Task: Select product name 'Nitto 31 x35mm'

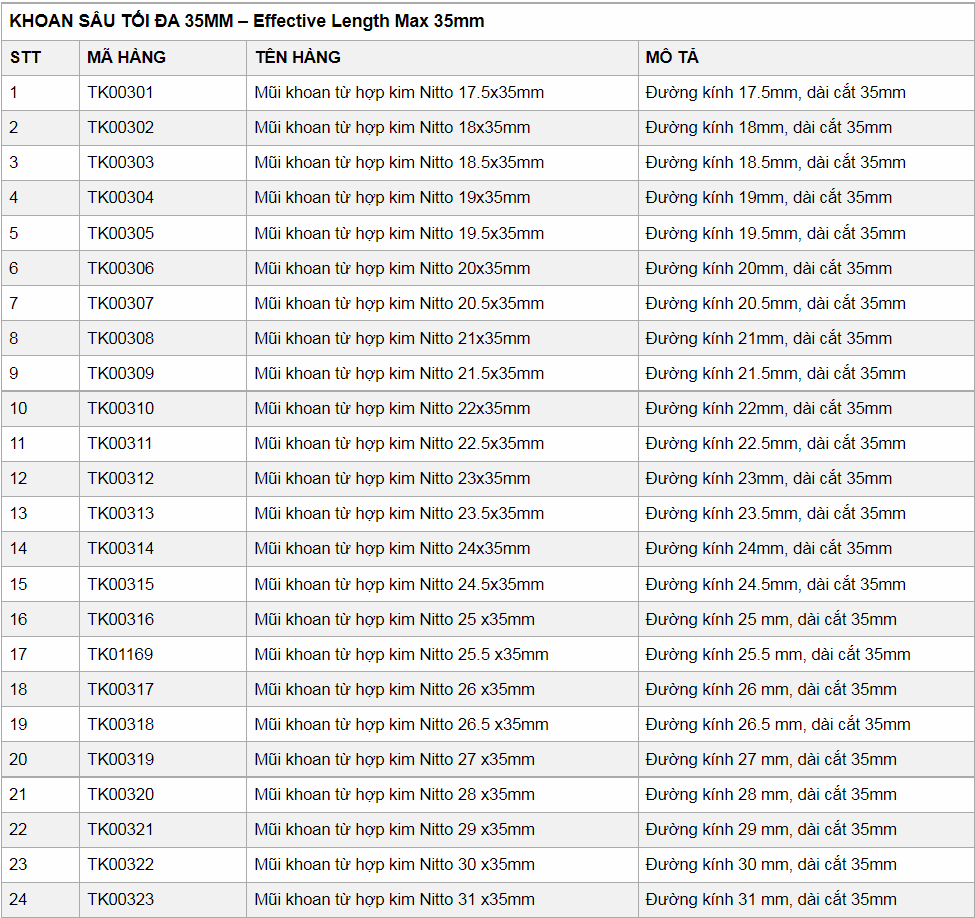Action: click(394, 899)
